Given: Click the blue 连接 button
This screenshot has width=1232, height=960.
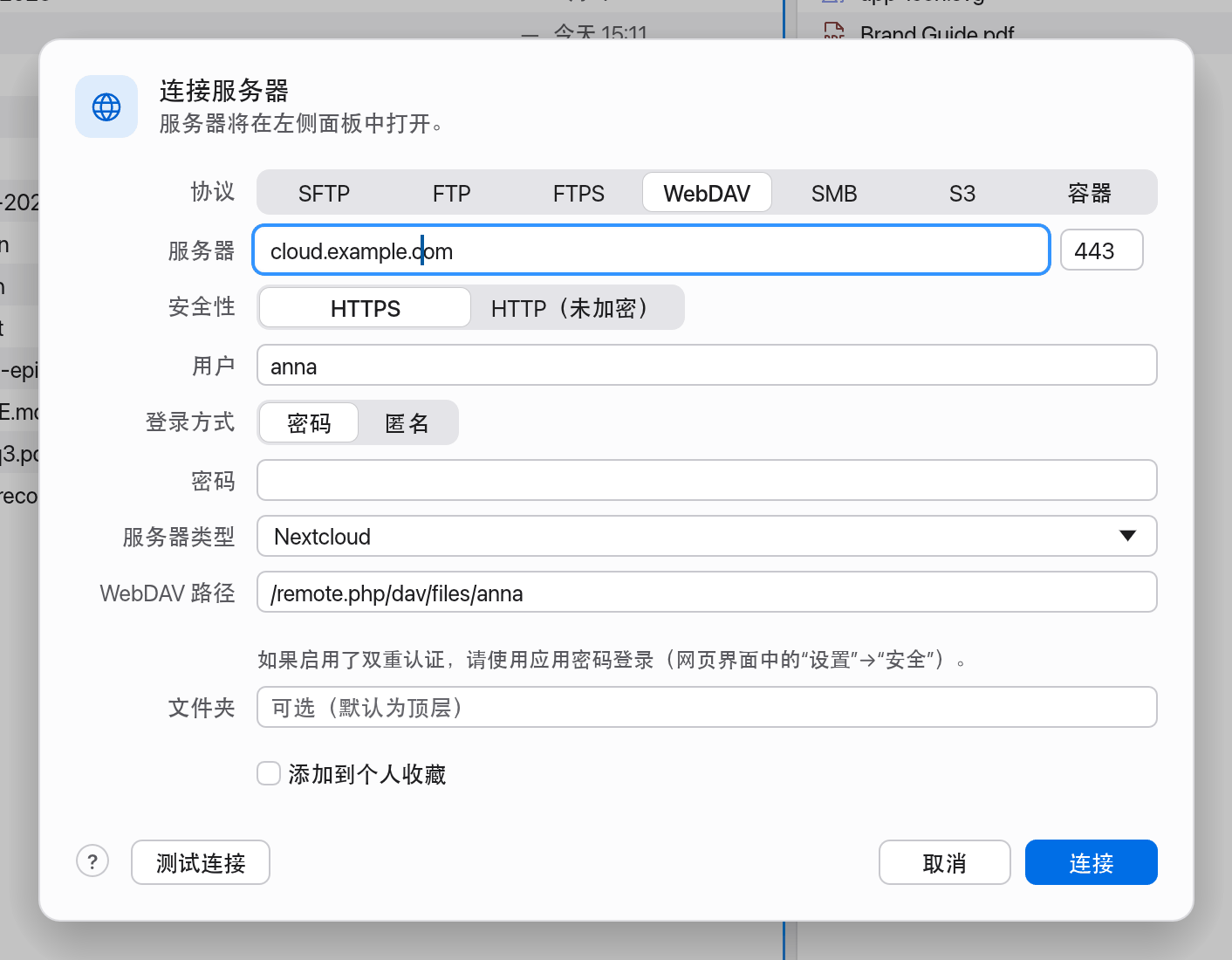Looking at the screenshot, I should point(1092,862).
